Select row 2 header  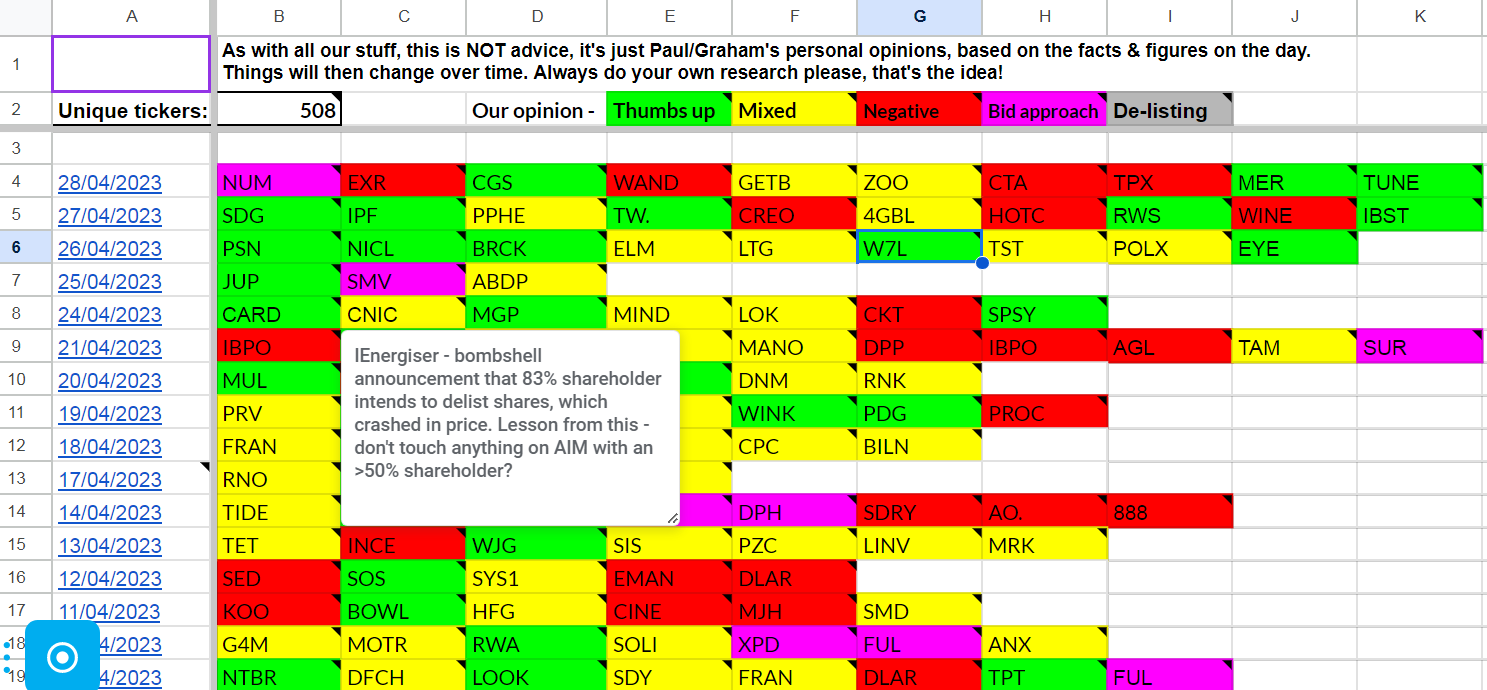tap(25, 110)
